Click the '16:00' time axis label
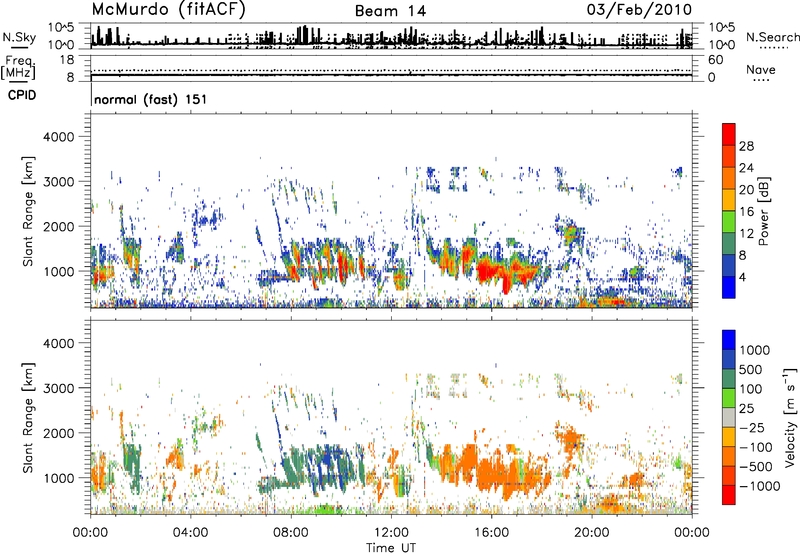800x554 pixels. [x=491, y=533]
